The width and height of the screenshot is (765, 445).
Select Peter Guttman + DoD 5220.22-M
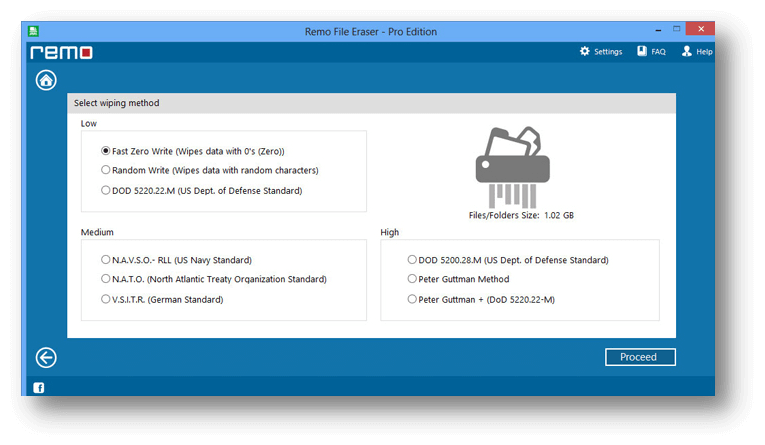(481, 300)
